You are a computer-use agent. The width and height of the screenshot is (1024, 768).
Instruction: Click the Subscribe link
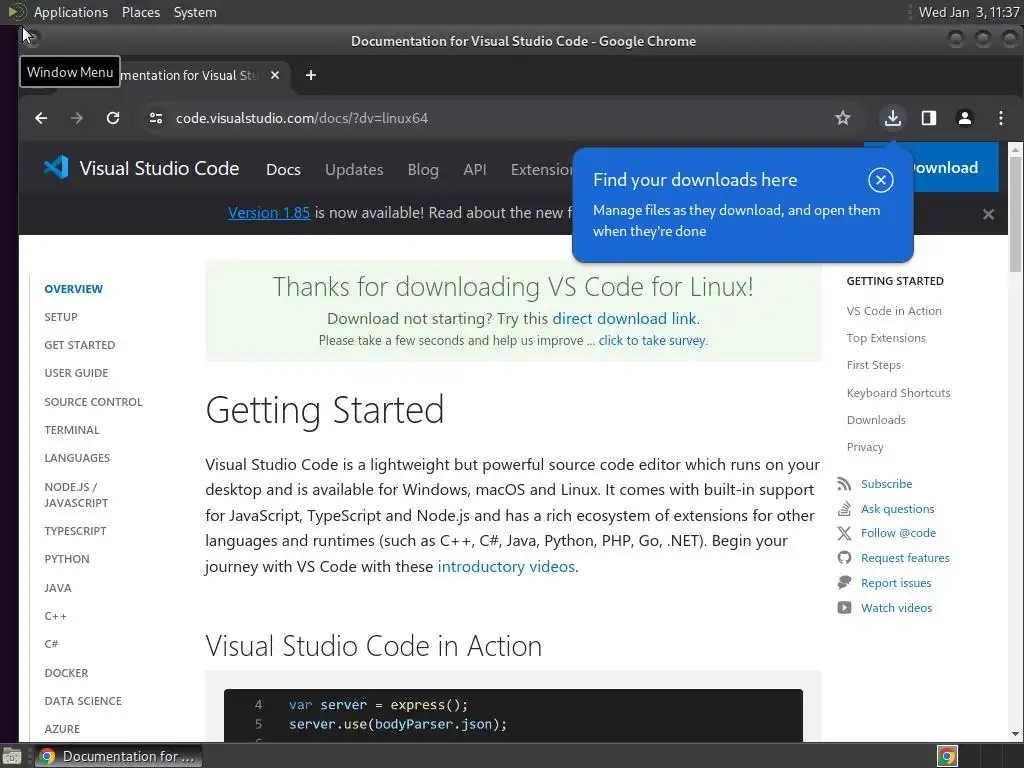pos(886,484)
